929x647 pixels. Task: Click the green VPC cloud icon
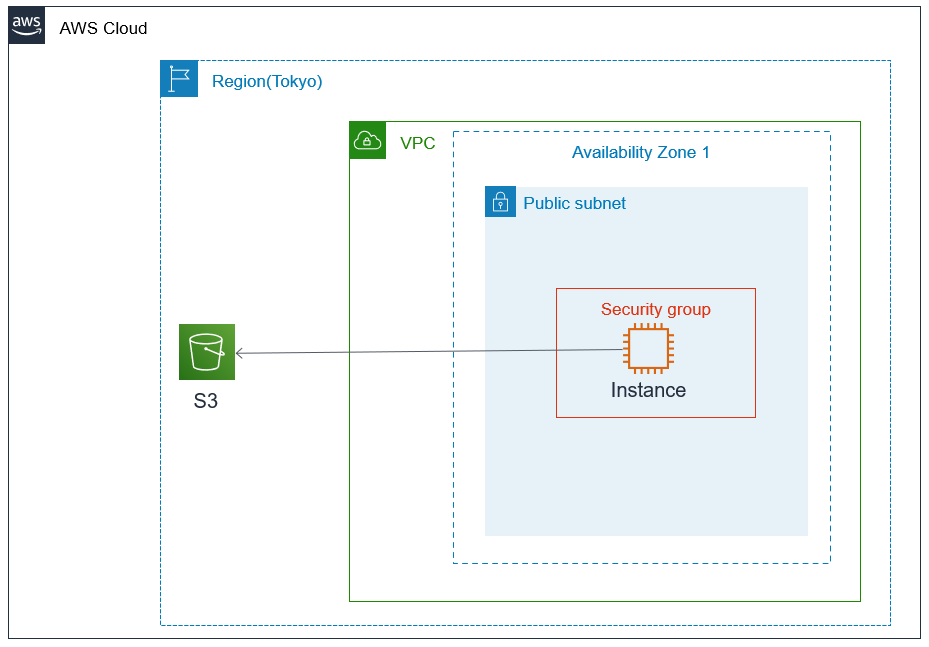[367, 140]
